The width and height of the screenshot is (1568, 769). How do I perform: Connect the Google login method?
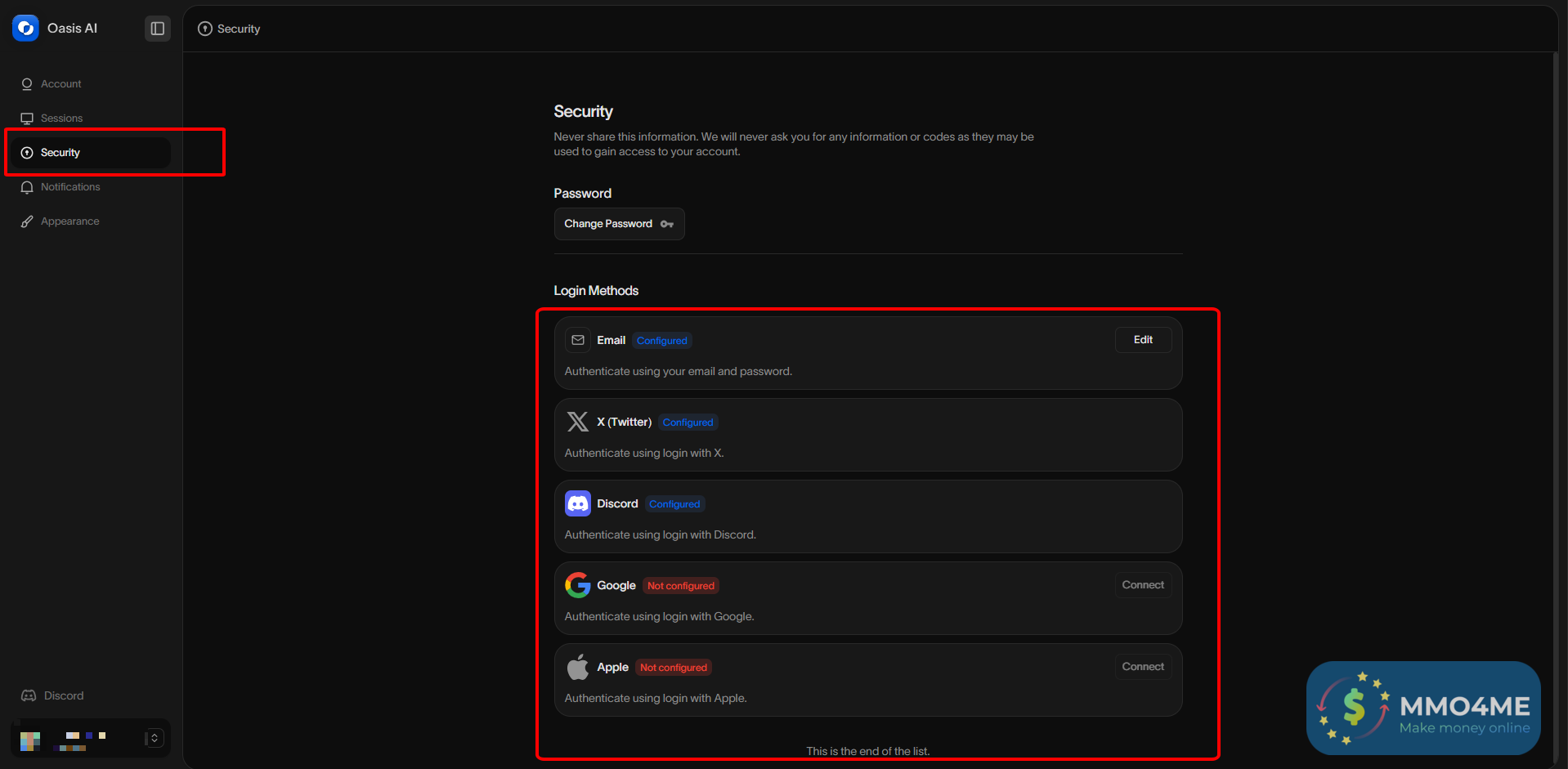[1142, 585]
